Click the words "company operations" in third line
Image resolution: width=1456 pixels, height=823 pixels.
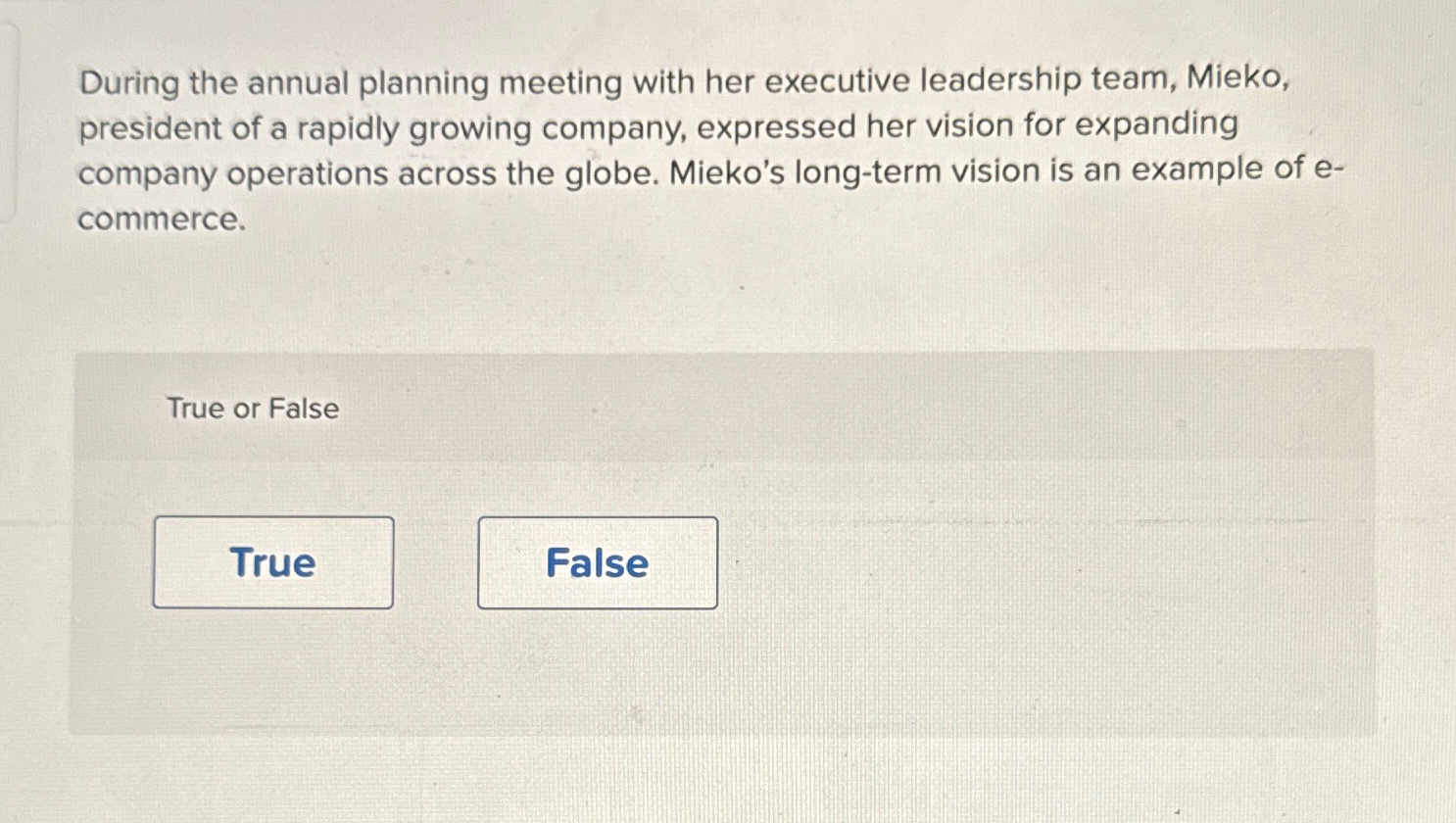233,175
